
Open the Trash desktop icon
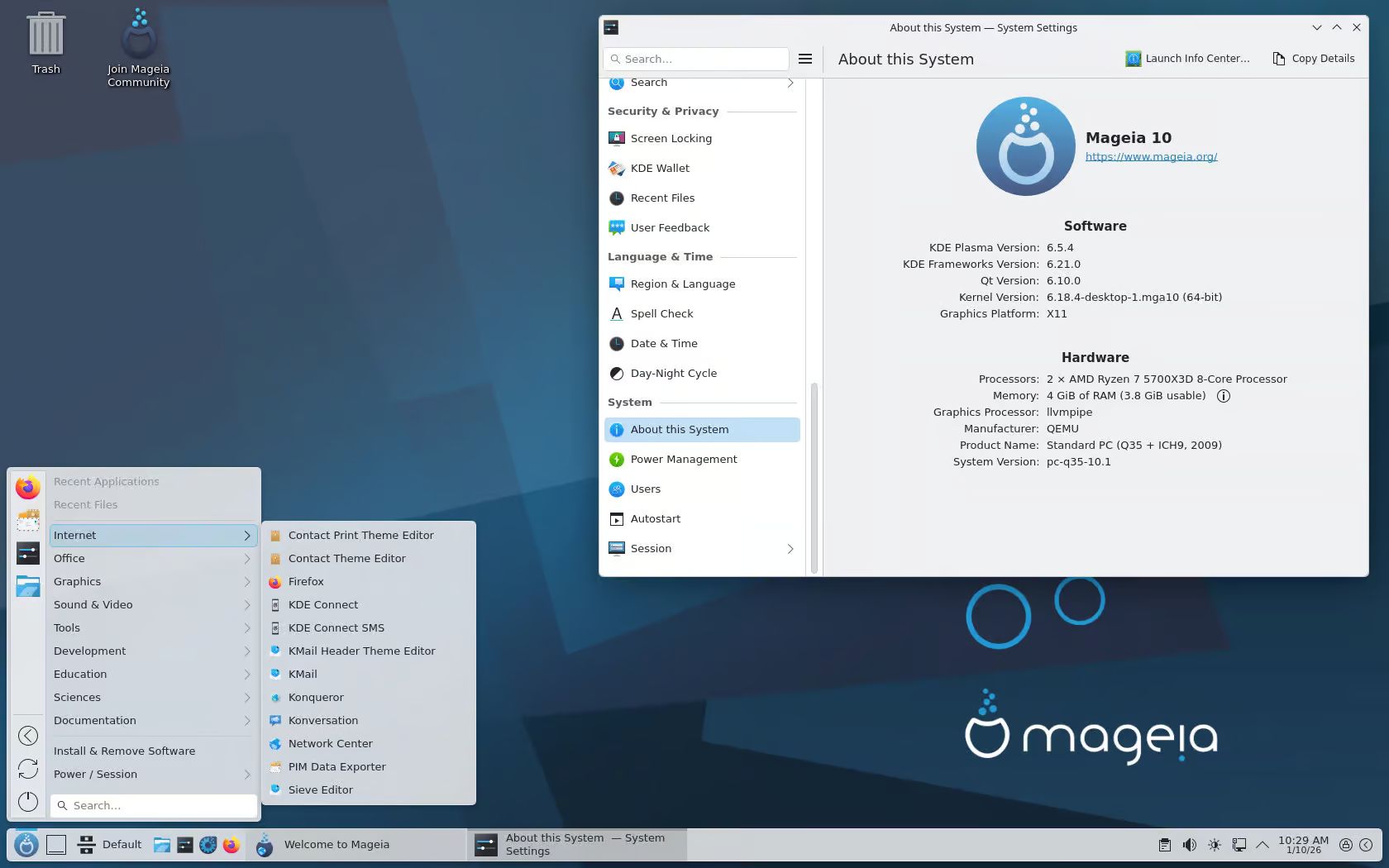point(45,37)
